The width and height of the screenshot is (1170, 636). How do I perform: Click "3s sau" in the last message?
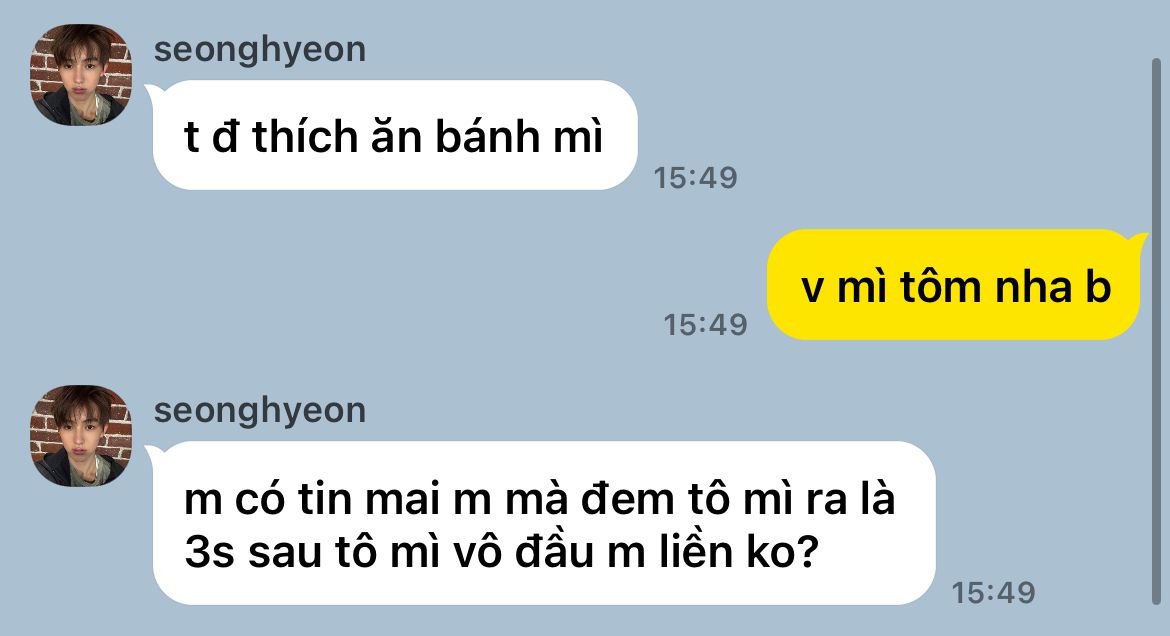point(253,553)
